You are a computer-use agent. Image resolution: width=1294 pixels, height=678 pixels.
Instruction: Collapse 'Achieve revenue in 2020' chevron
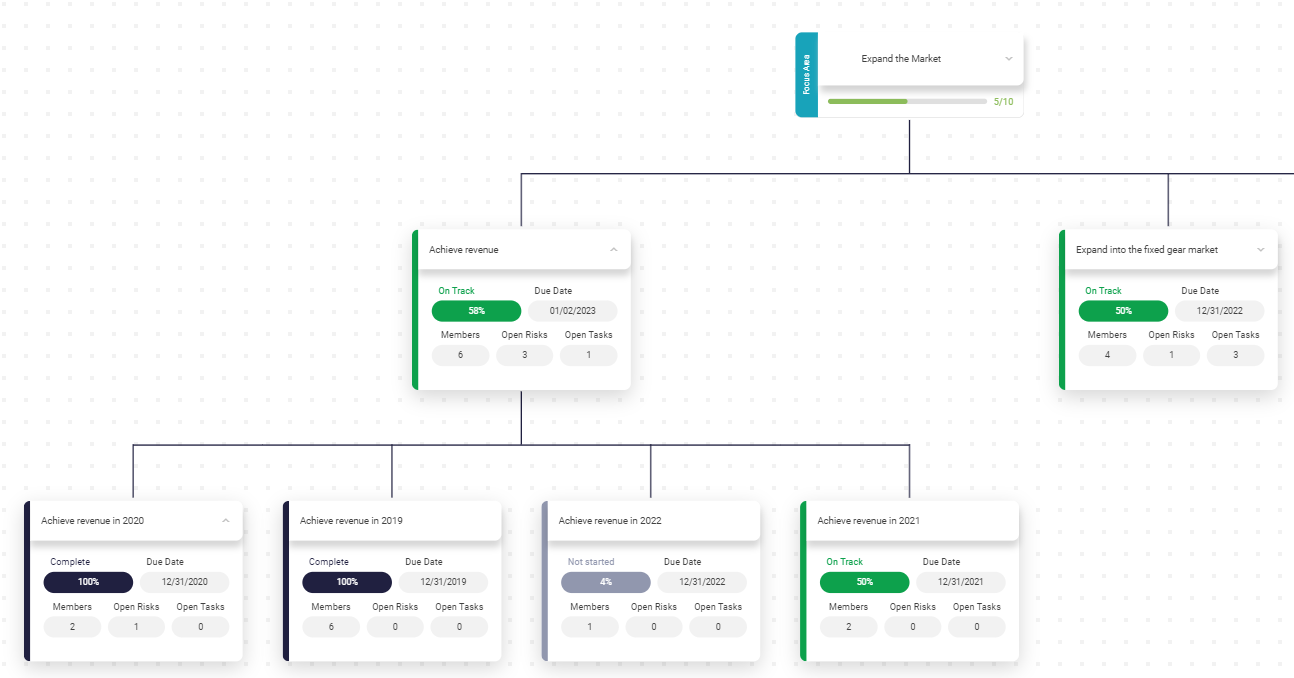coord(225,521)
